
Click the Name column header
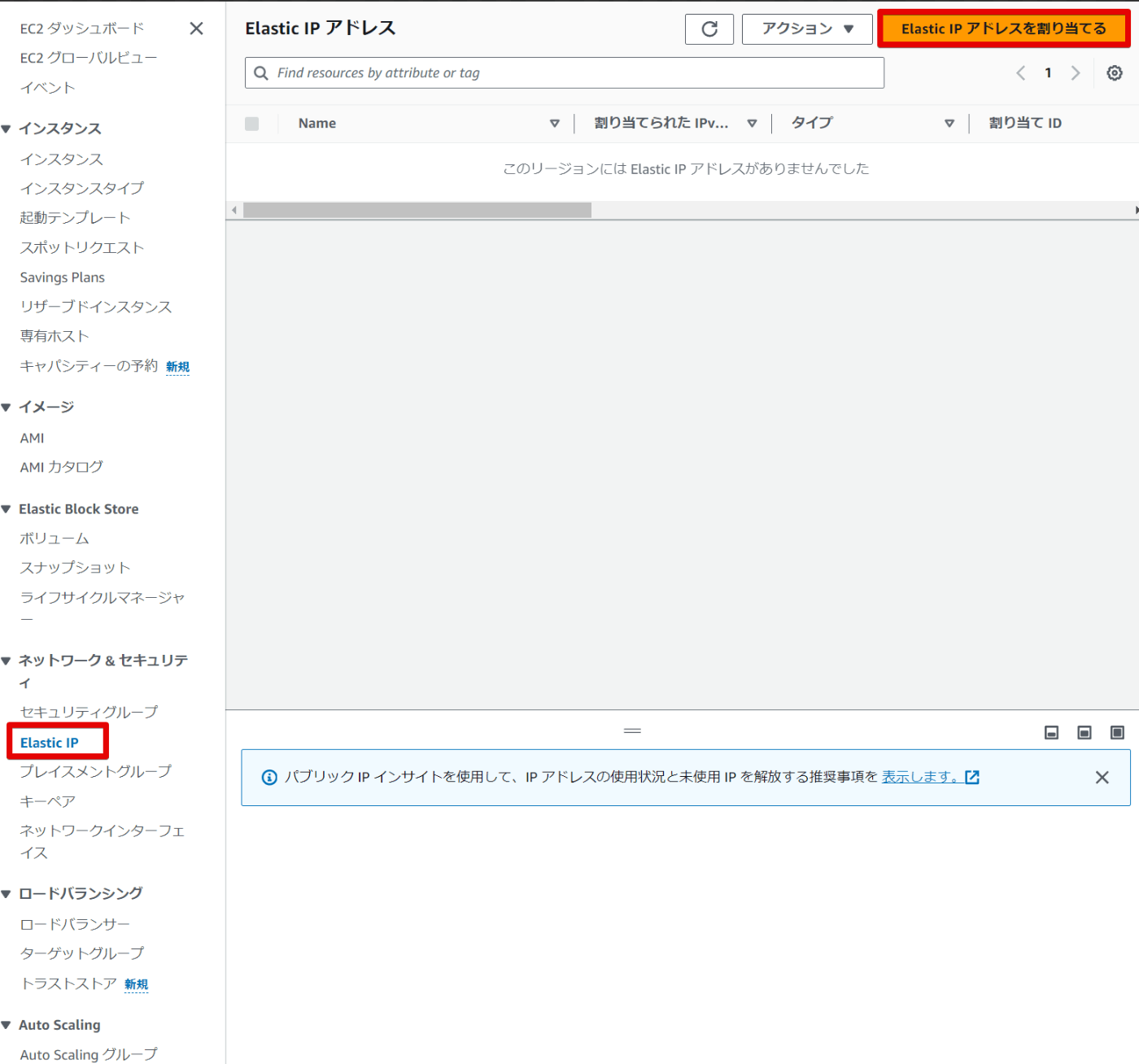(x=317, y=124)
